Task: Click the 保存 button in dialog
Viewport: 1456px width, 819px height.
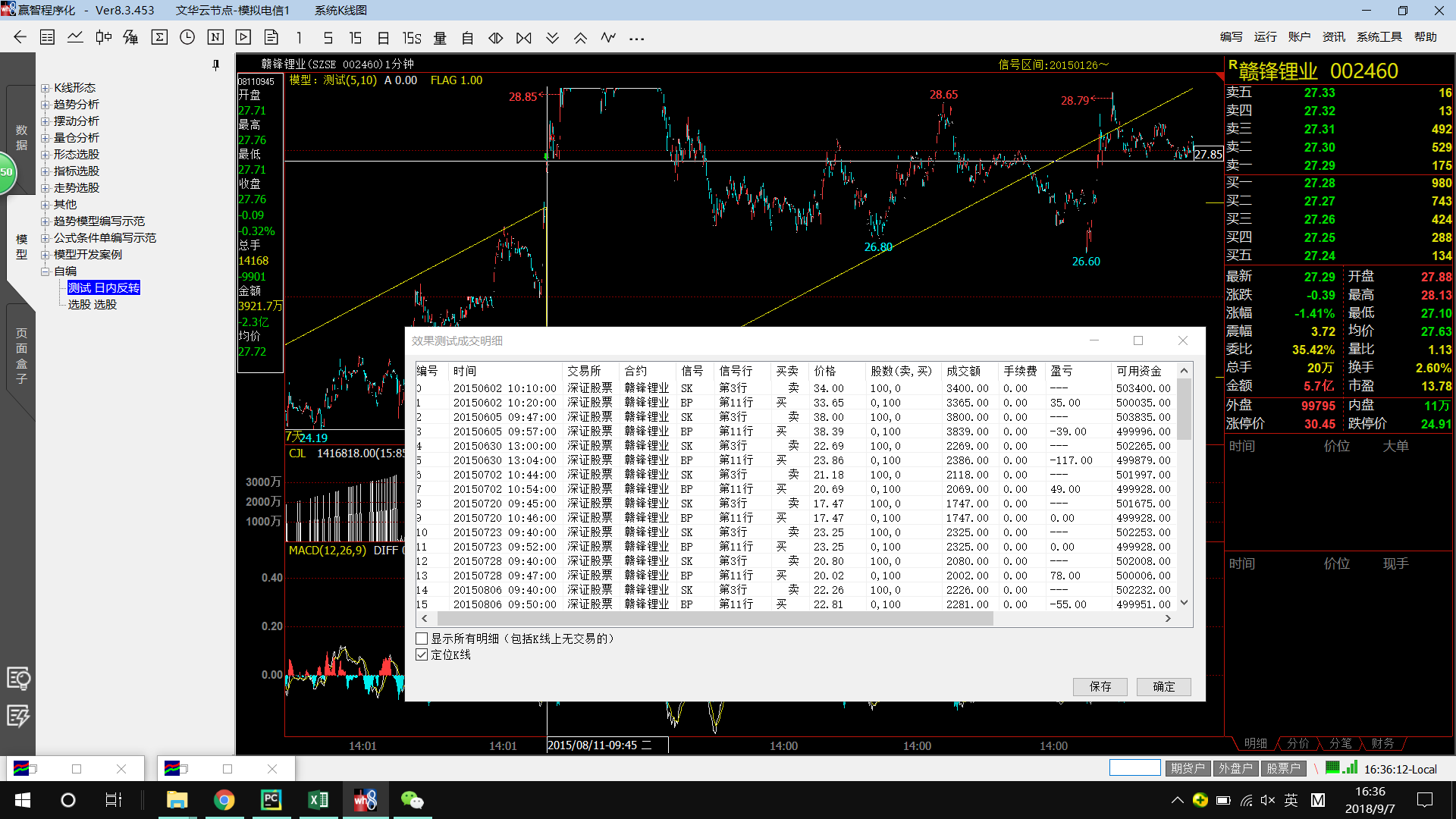Action: (x=1100, y=686)
